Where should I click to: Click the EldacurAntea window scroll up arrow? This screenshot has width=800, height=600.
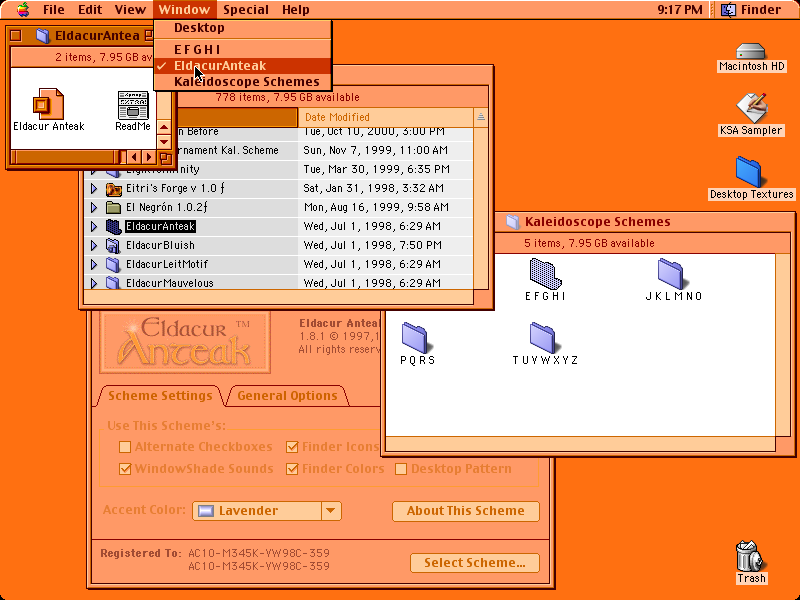click(x=164, y=127)
